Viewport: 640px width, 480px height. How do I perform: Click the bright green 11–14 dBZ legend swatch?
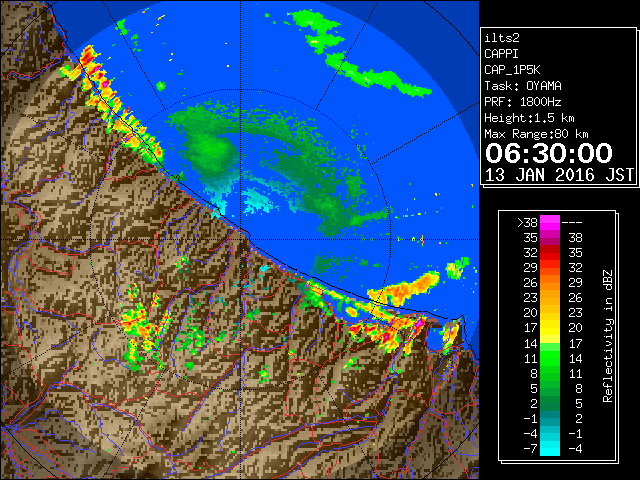[550, 358]
